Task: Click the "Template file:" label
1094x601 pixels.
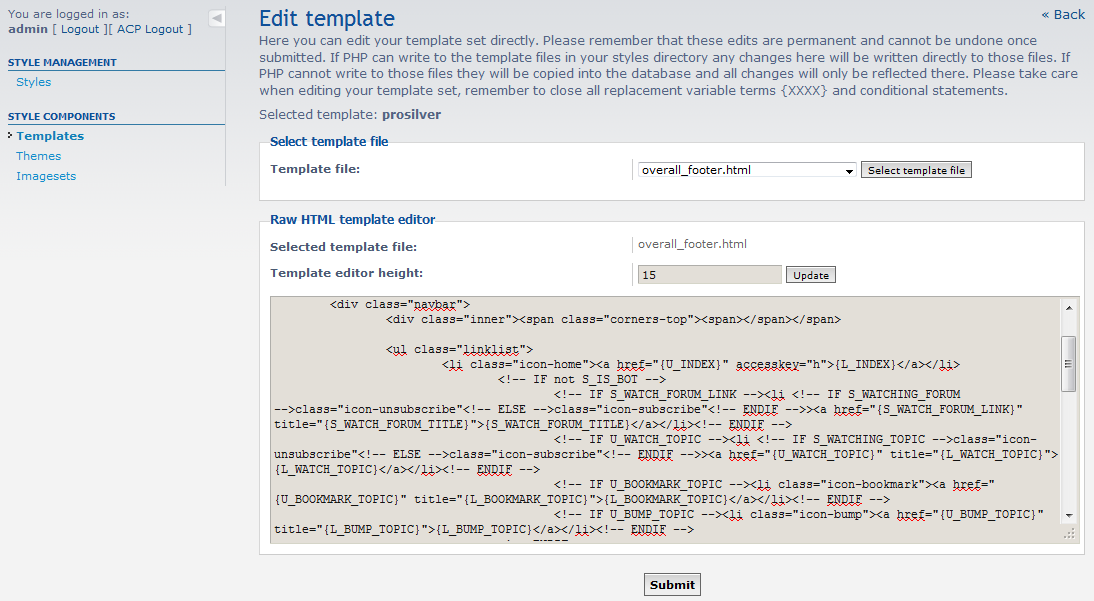Action: coord(315,169)
